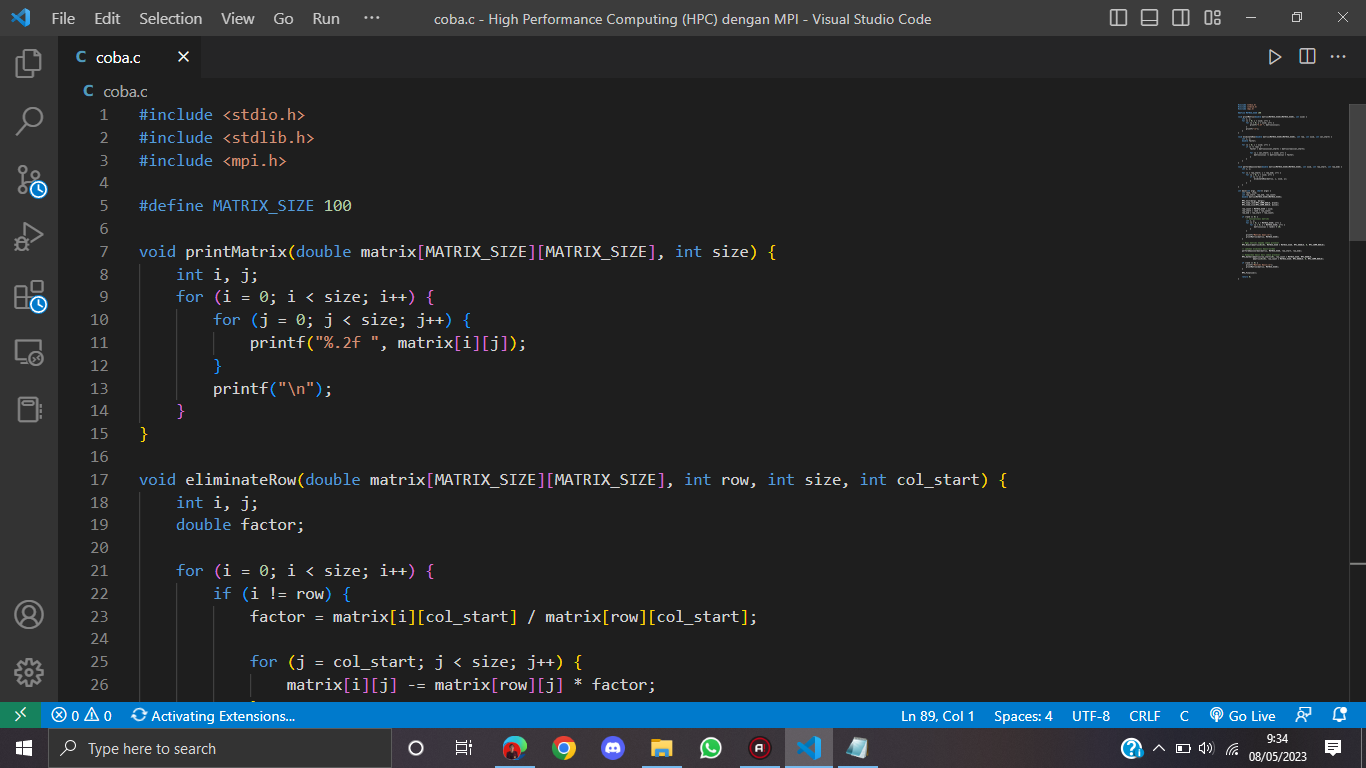
Task: Open the Go menu
Action: pyautogui.click(x=283, y=18)
